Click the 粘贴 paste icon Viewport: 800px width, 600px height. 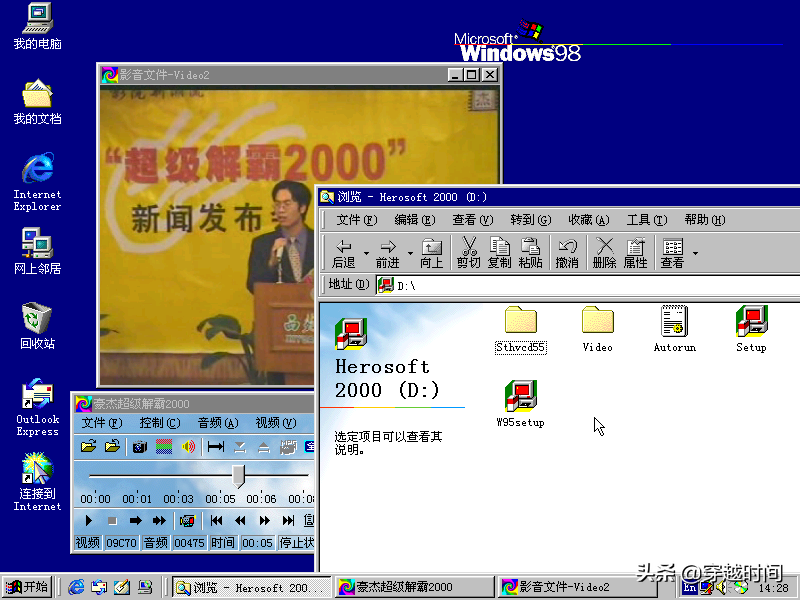530,254
